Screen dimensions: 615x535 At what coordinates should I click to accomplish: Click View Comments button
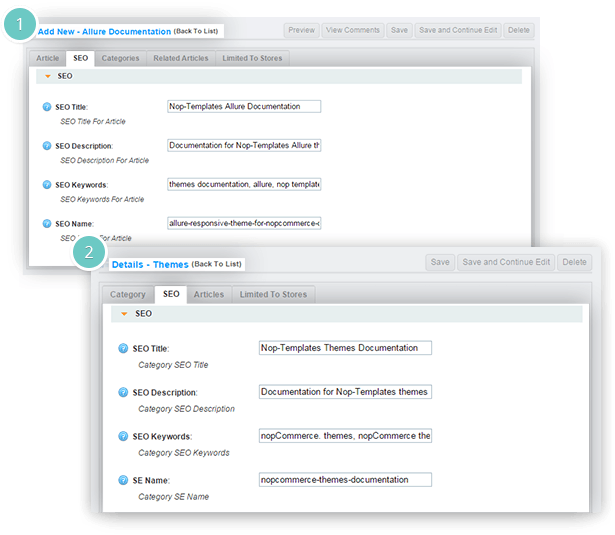tap(353, 30)
